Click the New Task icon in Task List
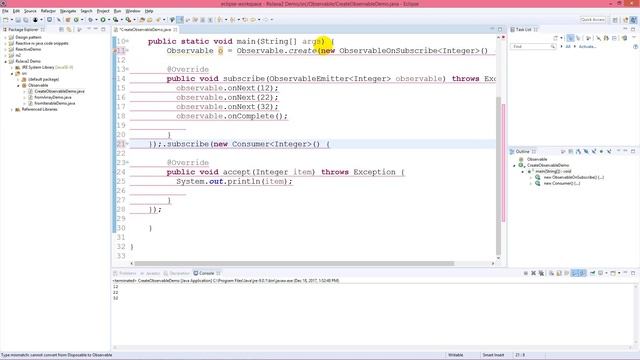Viewport: 640px width, 360px height. point(555,38)
